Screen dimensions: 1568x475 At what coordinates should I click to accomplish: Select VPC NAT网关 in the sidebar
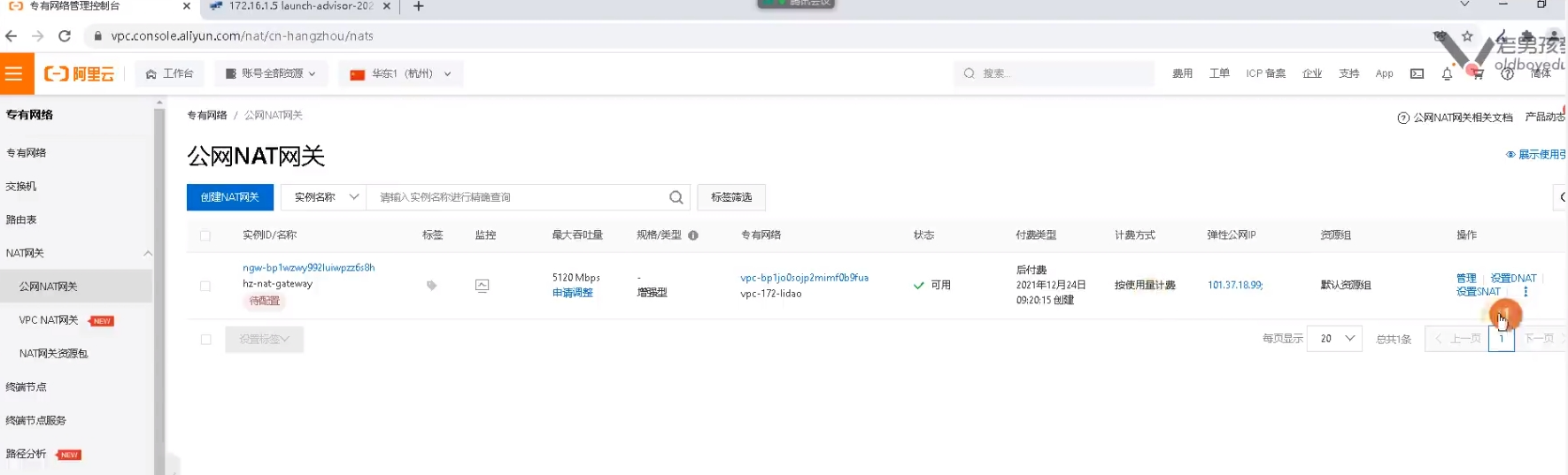(x=49, y=320)
